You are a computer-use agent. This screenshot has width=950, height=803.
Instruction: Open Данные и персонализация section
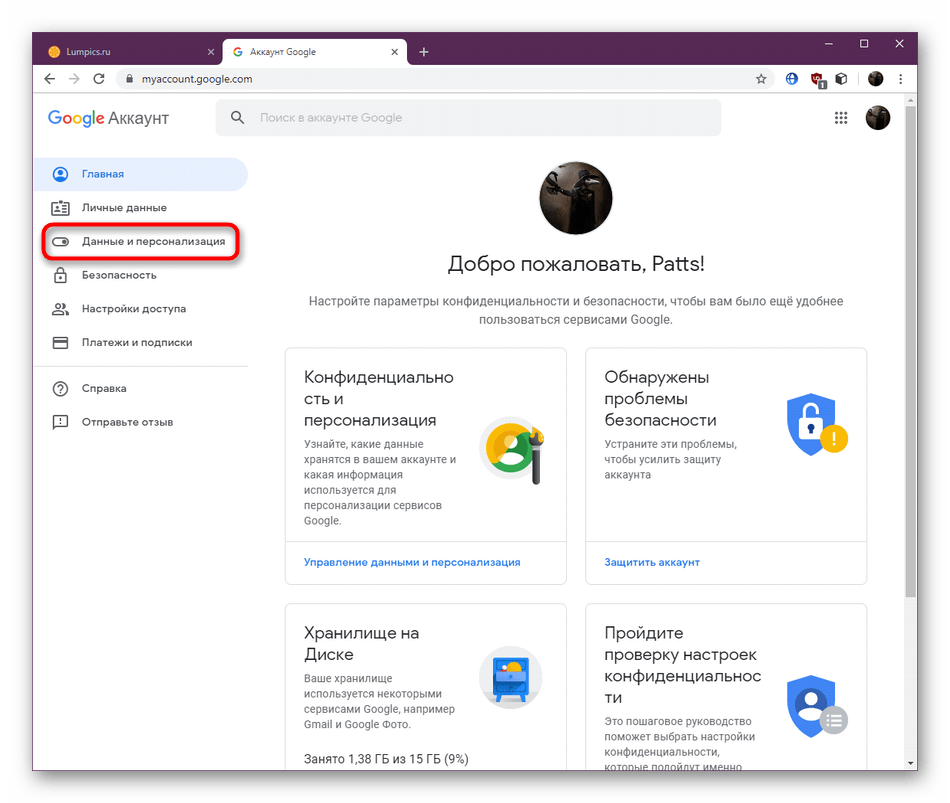[141, 242]
